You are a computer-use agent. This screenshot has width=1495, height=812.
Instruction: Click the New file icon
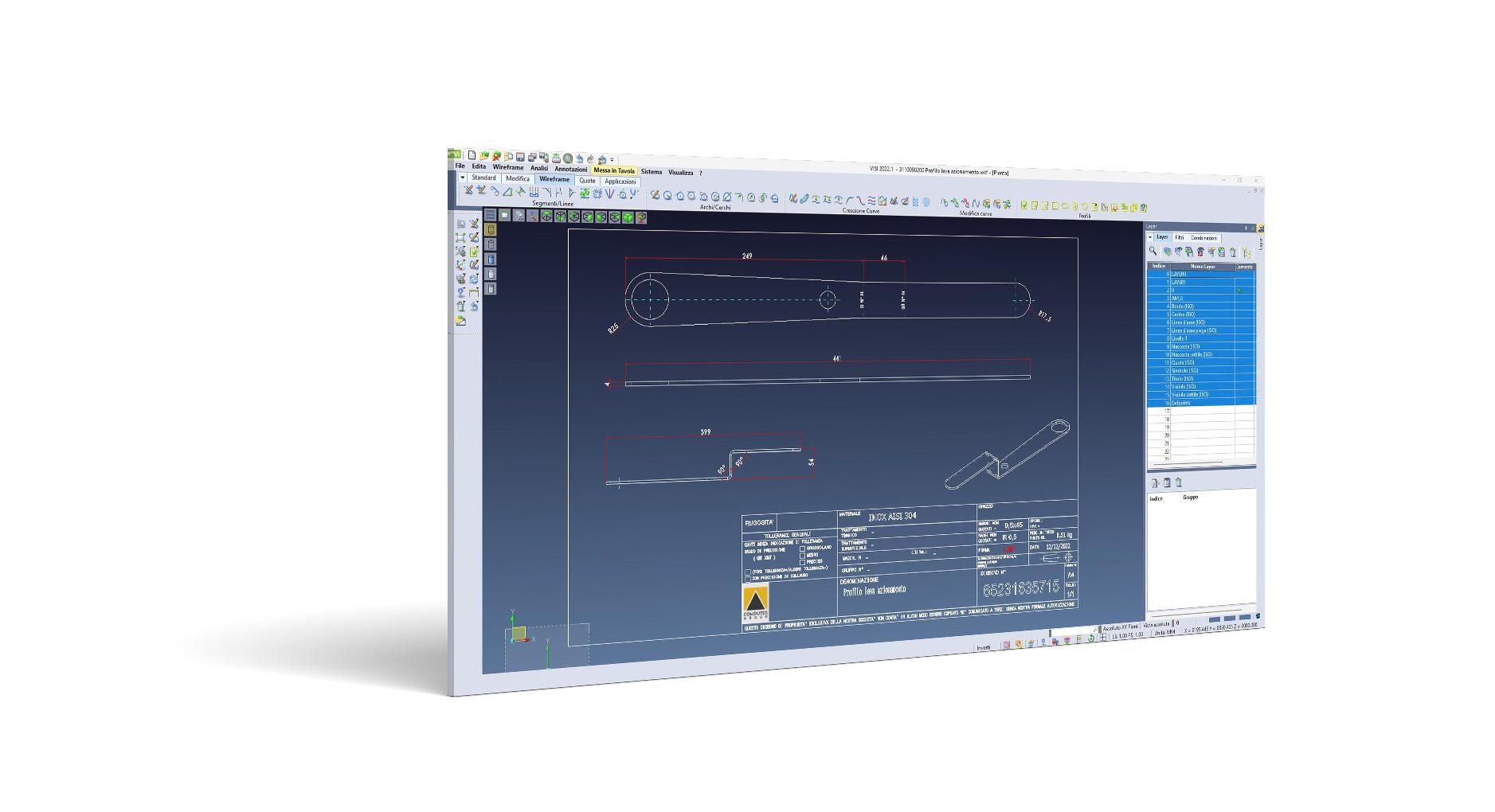pyautogui.click(x=472, y=155)
